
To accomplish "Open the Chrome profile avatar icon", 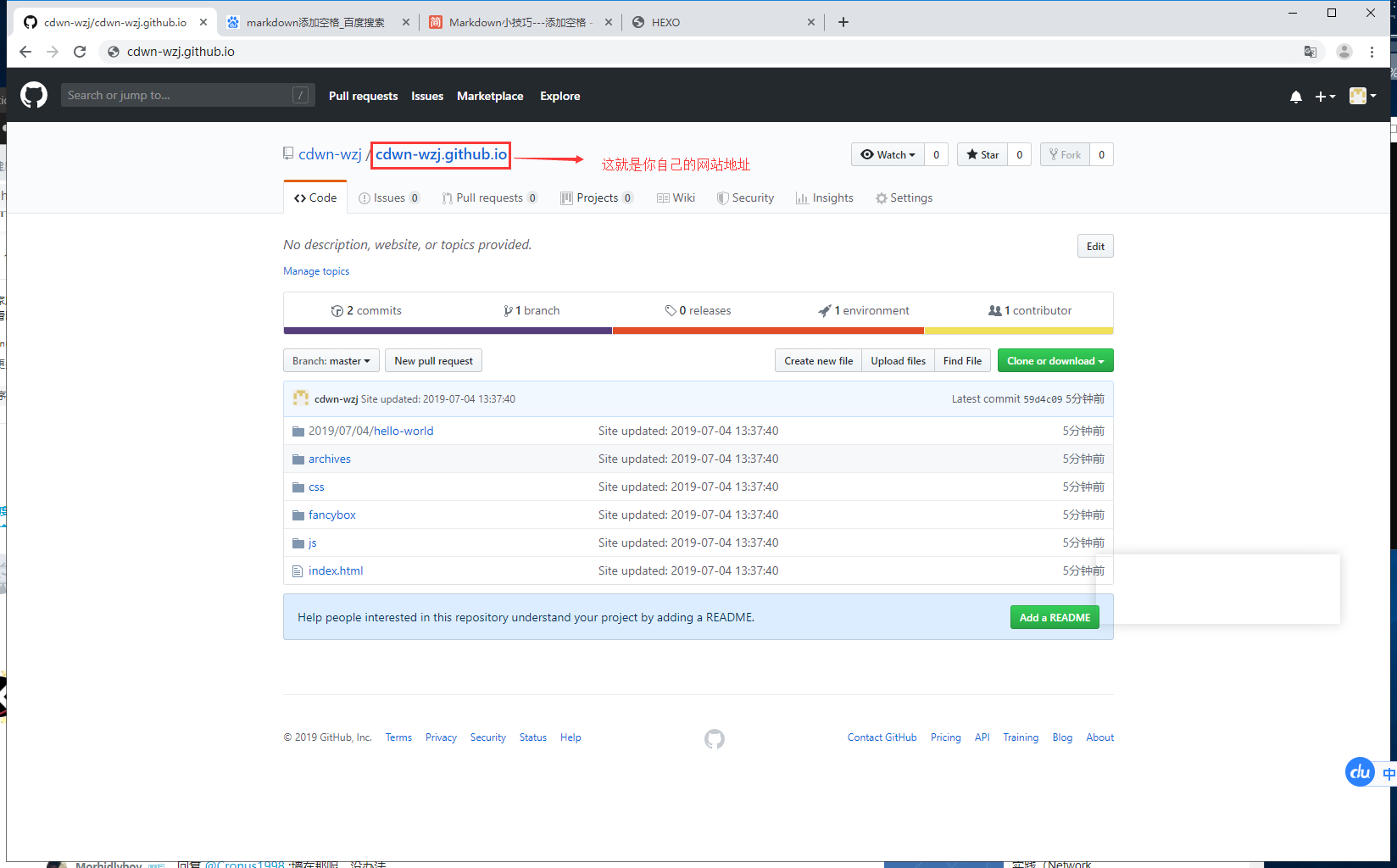I will point(1344,52).
